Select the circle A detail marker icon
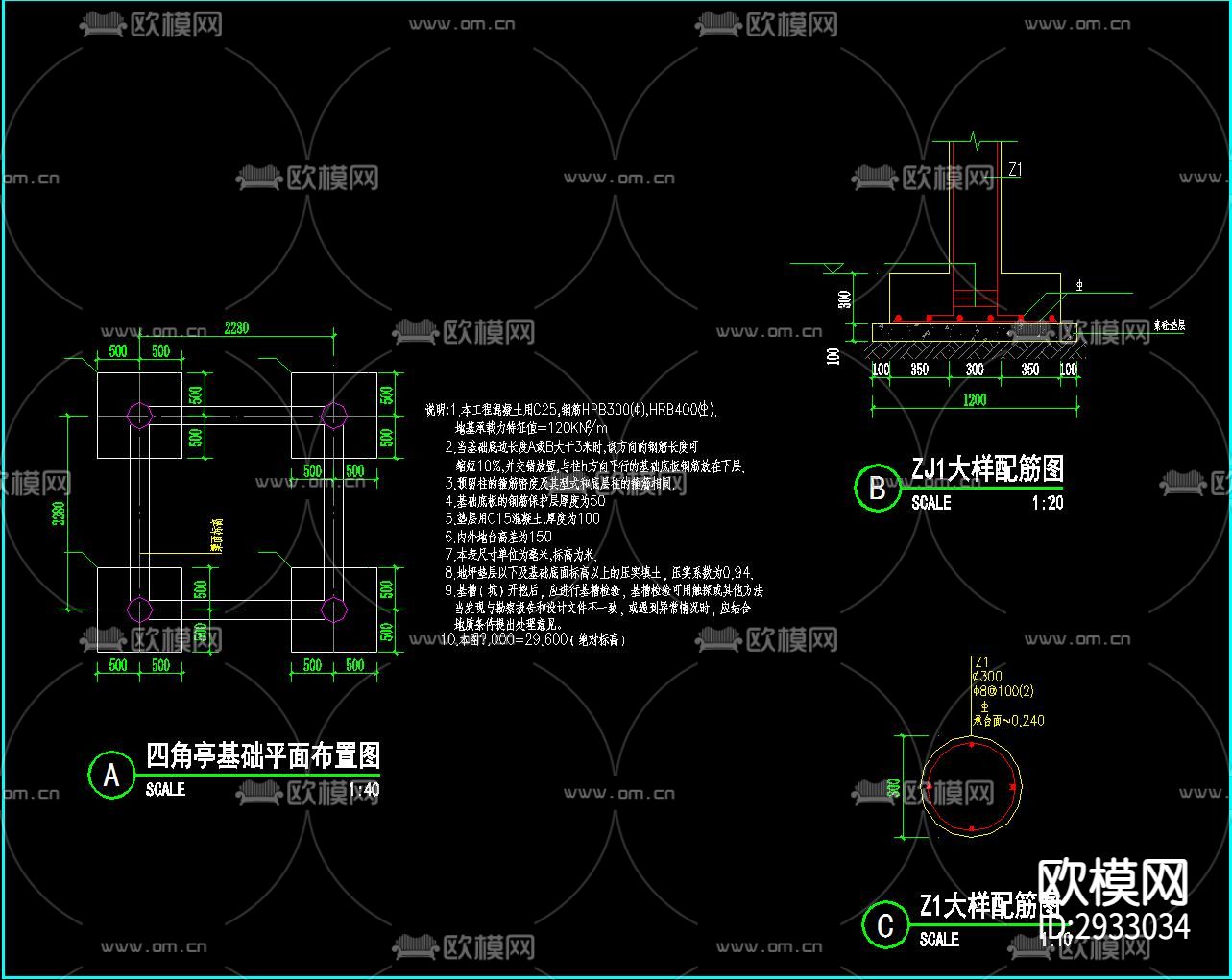The width and height of the screenshot is (1232, 980). pyautogui.click(x=112, y=776)
